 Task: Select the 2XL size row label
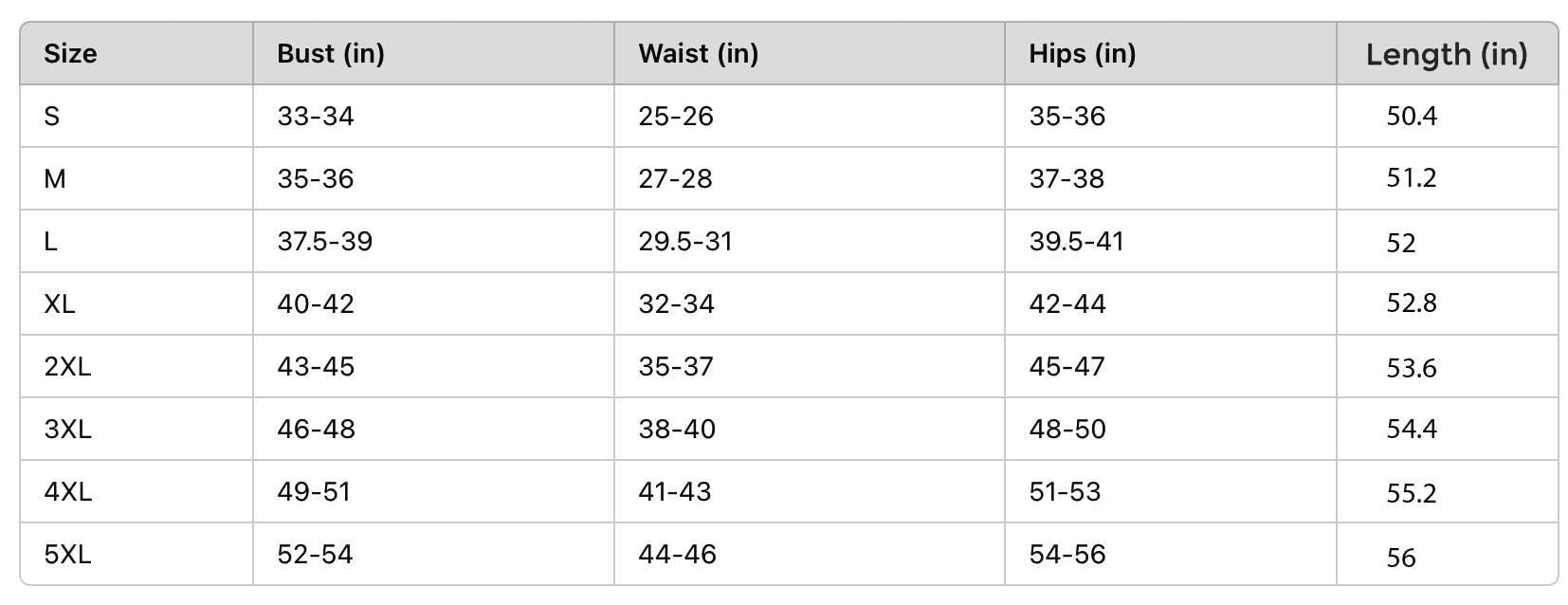coord(67,367)
